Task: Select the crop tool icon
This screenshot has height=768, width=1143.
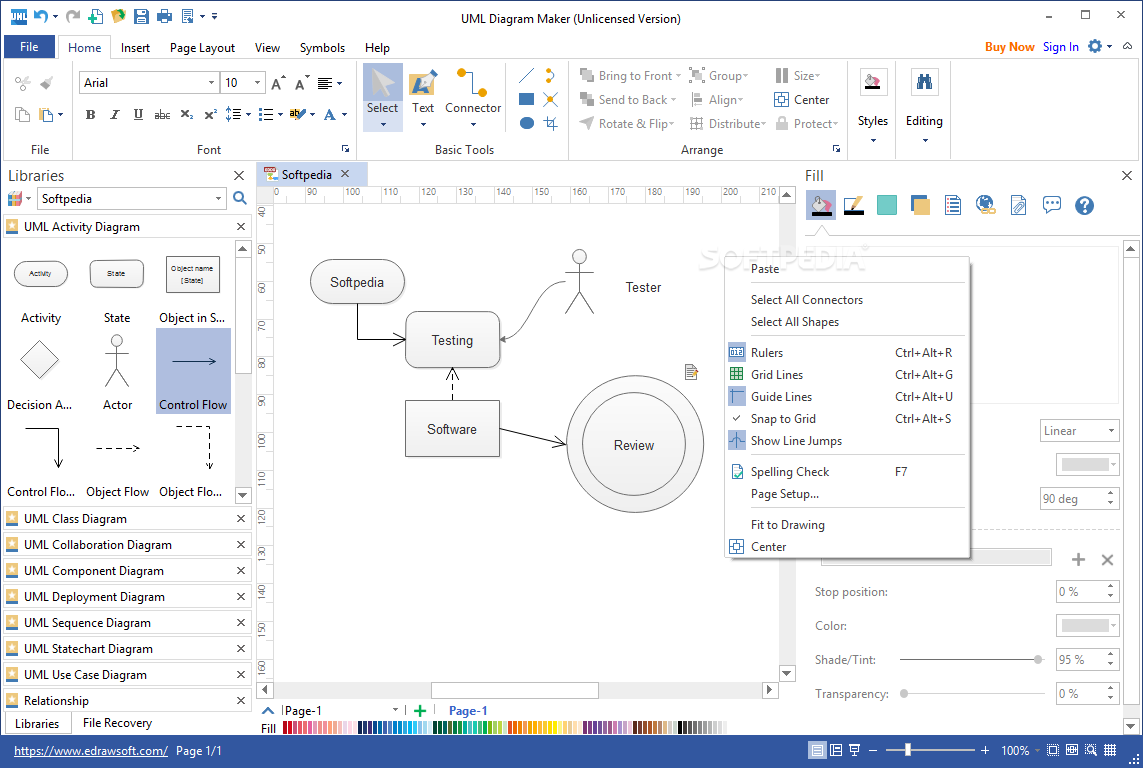Action: pyautogui.click(x=551, y=123)
